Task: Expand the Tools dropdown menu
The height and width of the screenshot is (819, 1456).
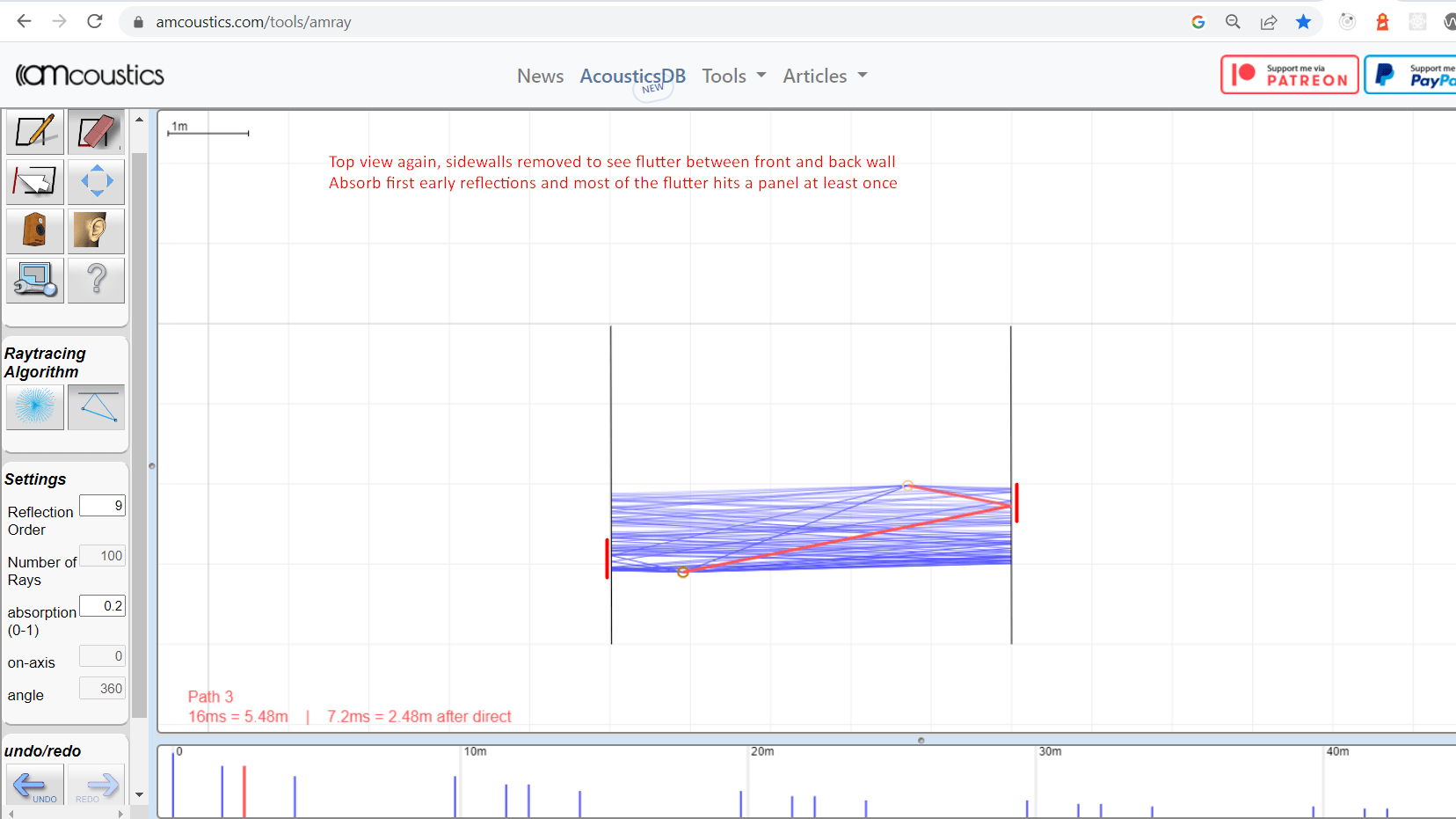Action: tap(733, 77)
